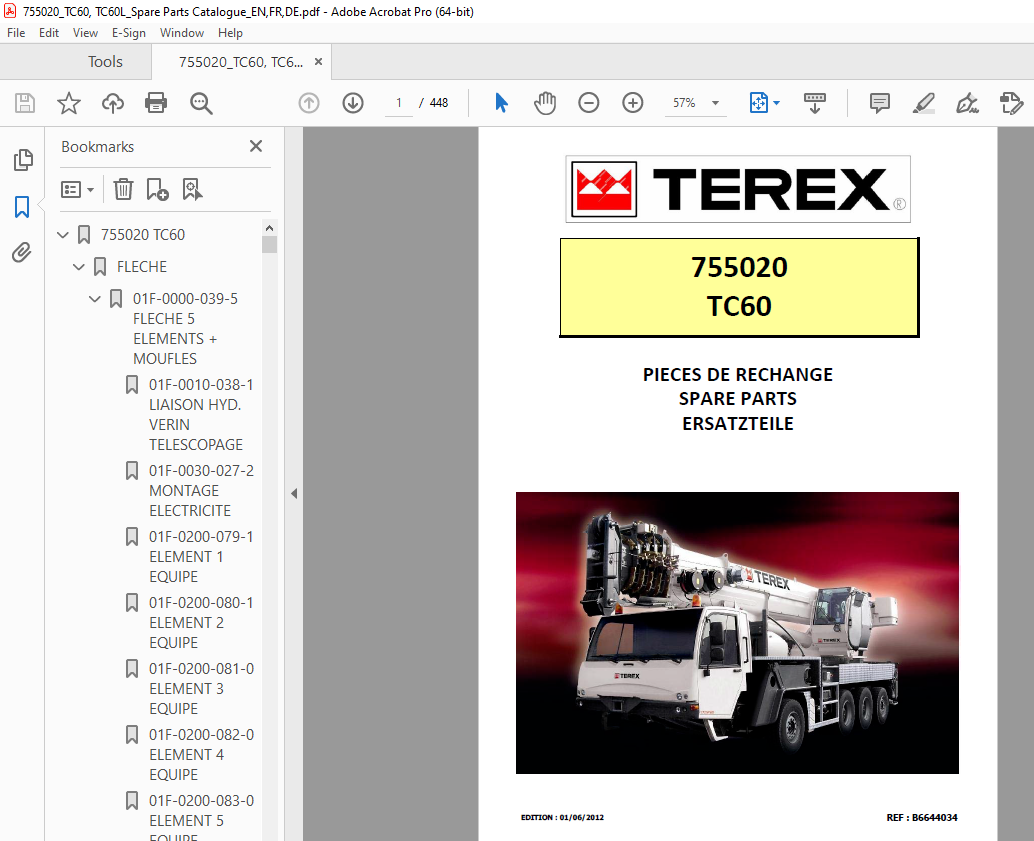
Task: Open bookmarks options menu dropdown
Action: [77, 190]
